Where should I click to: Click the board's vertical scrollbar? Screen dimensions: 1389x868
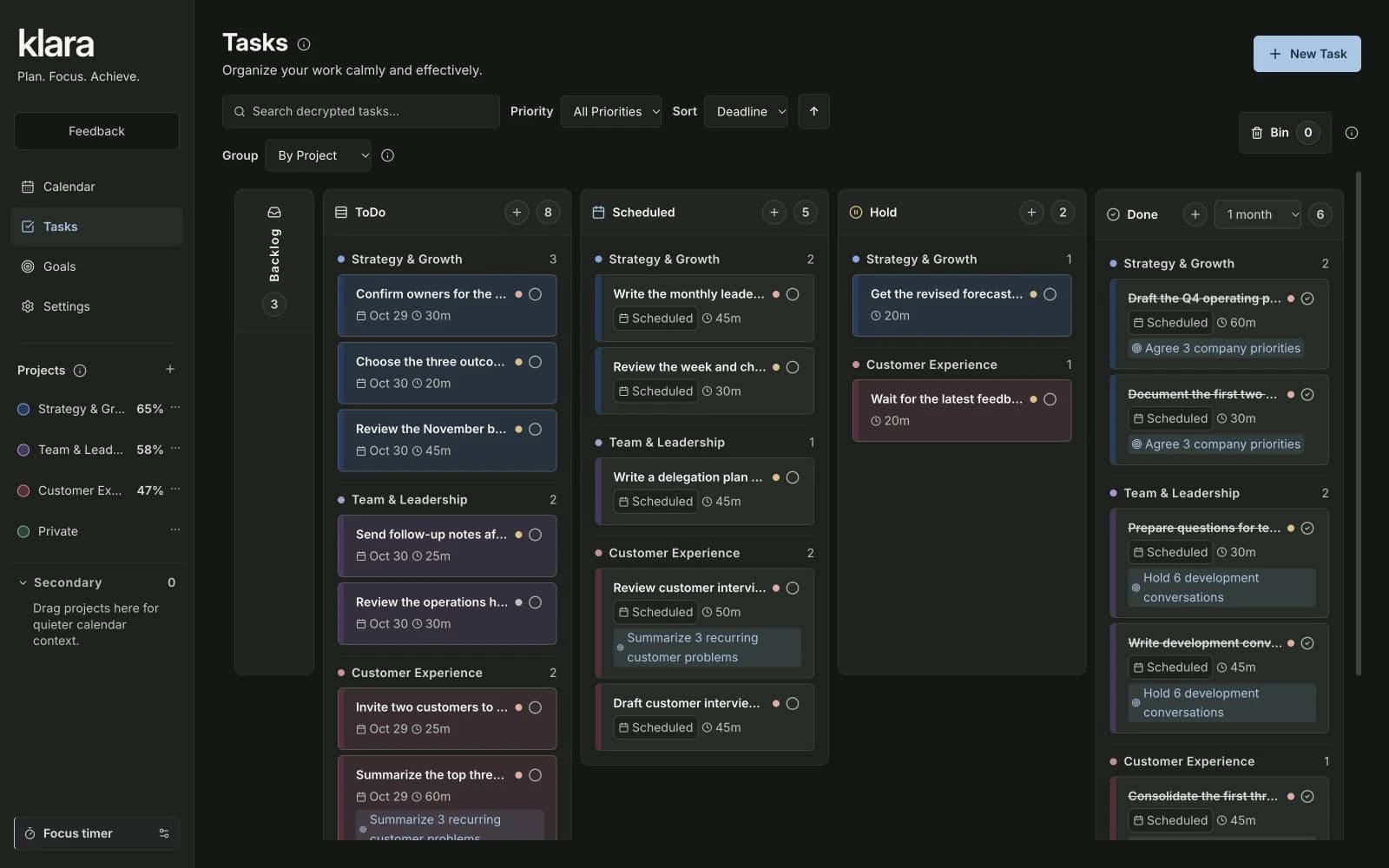click(x=1359, y=424)
